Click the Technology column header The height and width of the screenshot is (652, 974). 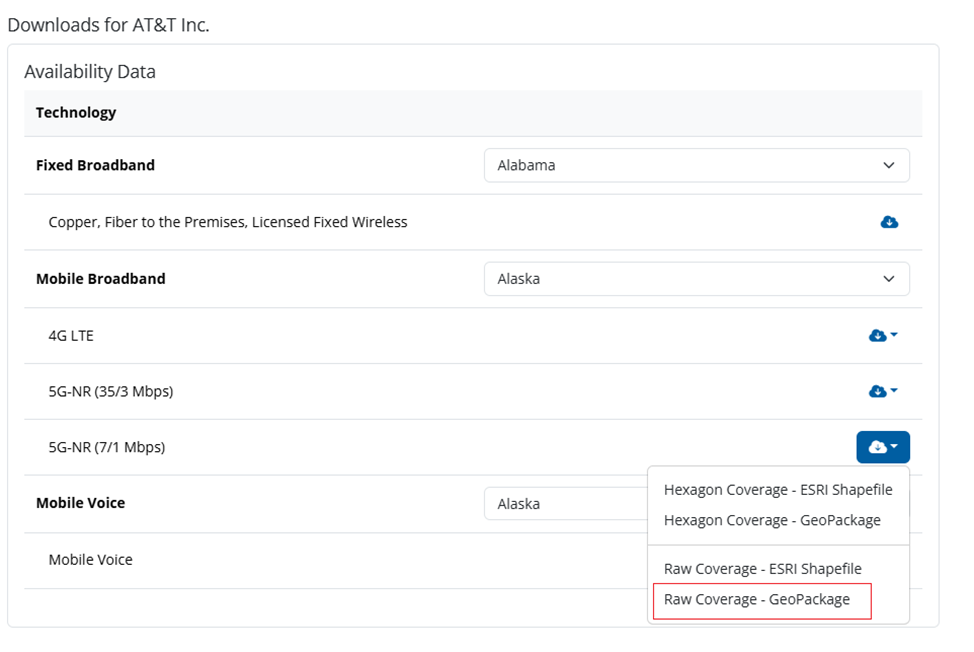pos(76,113)
